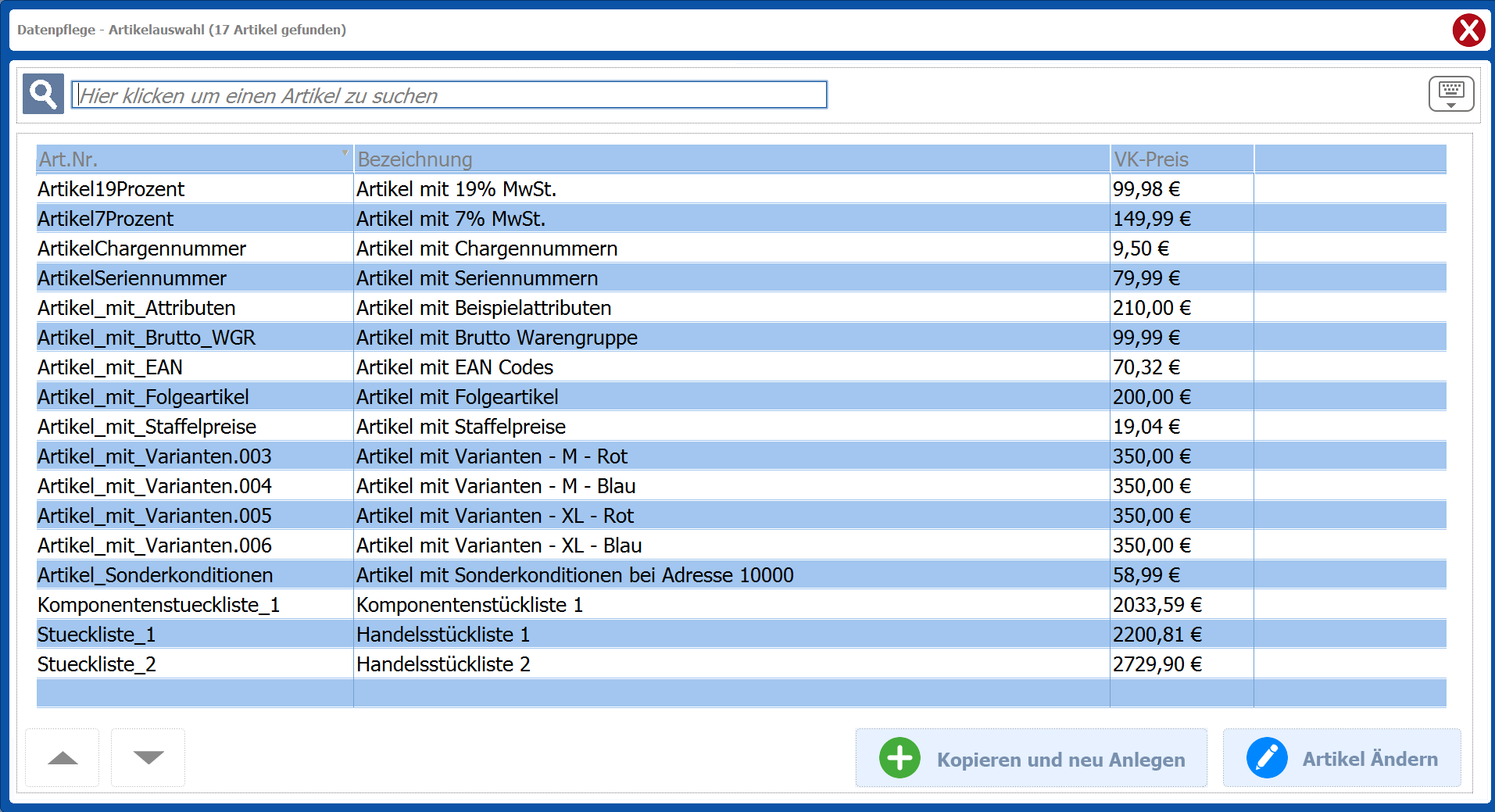This screenshot has width=1495, height=812.
Task: Click the 58,99 € price cell
Action: [x=1146, y=575]
